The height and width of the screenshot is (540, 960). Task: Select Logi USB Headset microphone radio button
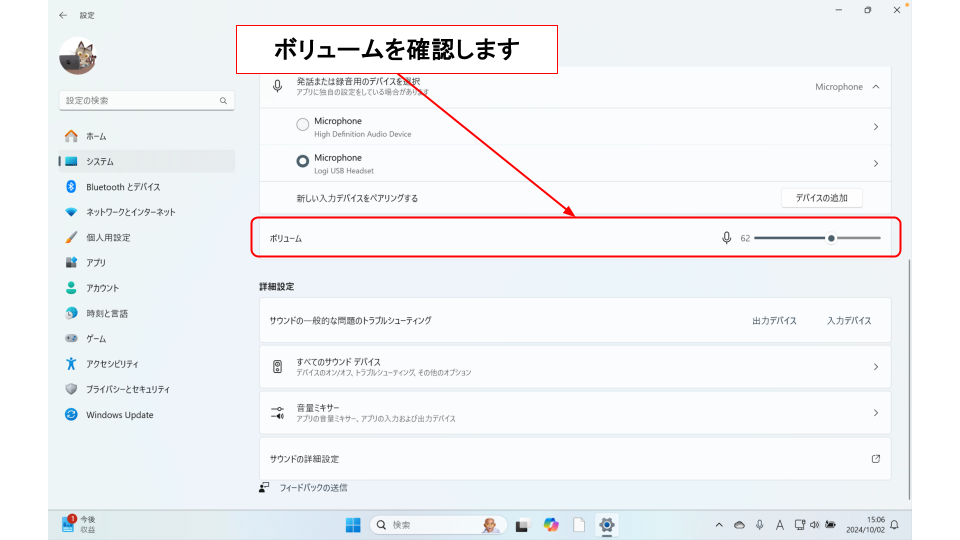pyautogui.click(x=303, y=161)
